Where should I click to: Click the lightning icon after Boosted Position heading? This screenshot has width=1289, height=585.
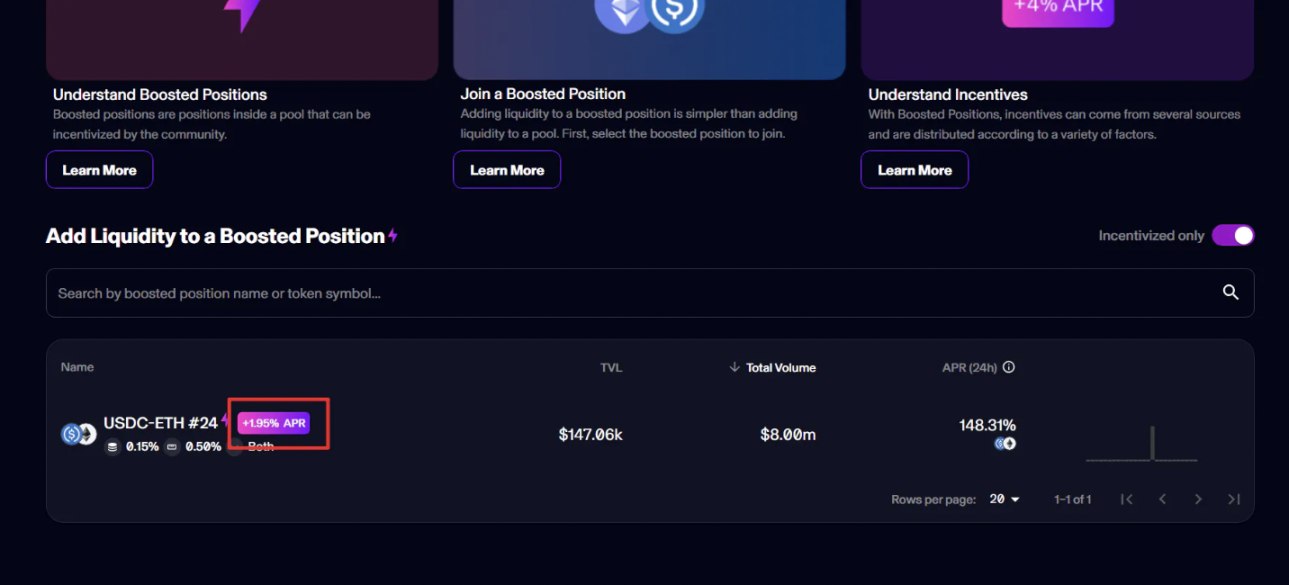[x=393, y=236]
